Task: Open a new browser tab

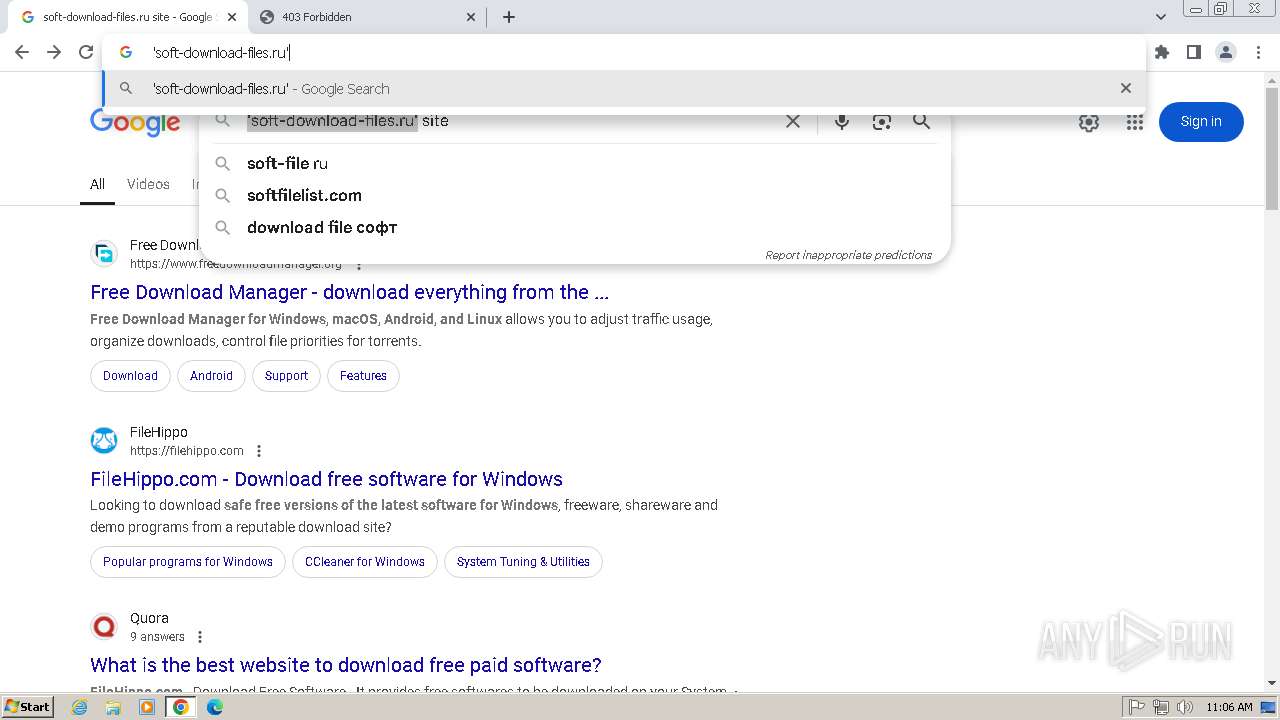Action: pos(509,17)
